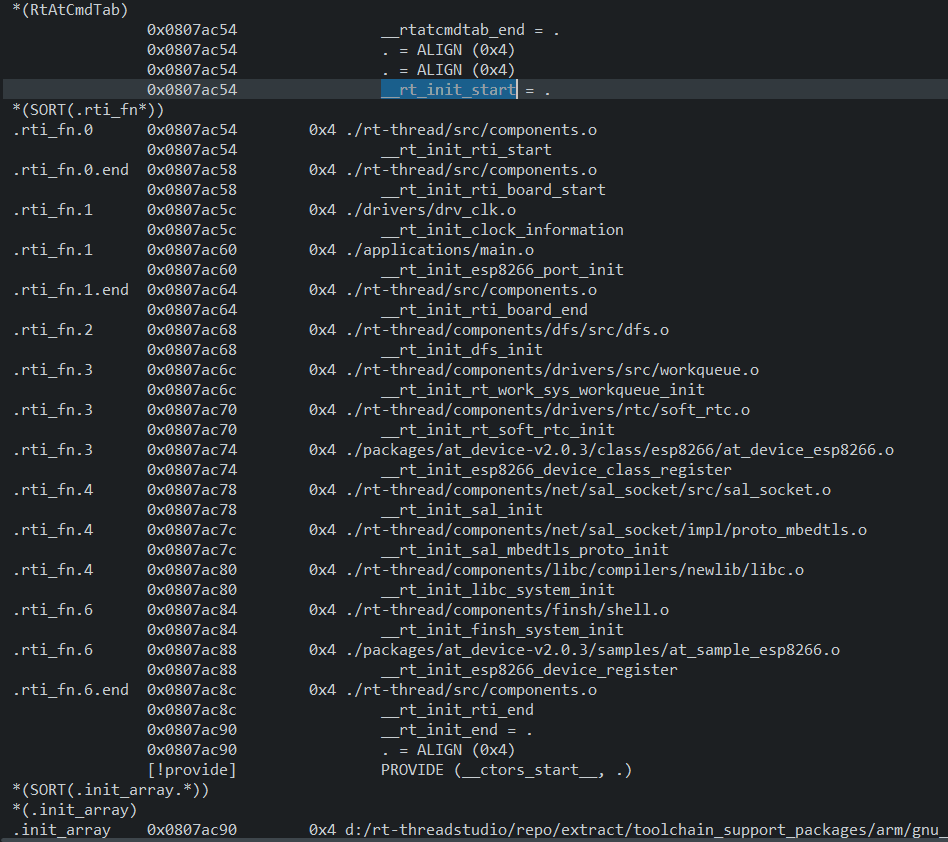Screen dimensions: 948x842
Task: Select the __rtatcmdtab_end symbol text
Action: click(x=453, y=30)
